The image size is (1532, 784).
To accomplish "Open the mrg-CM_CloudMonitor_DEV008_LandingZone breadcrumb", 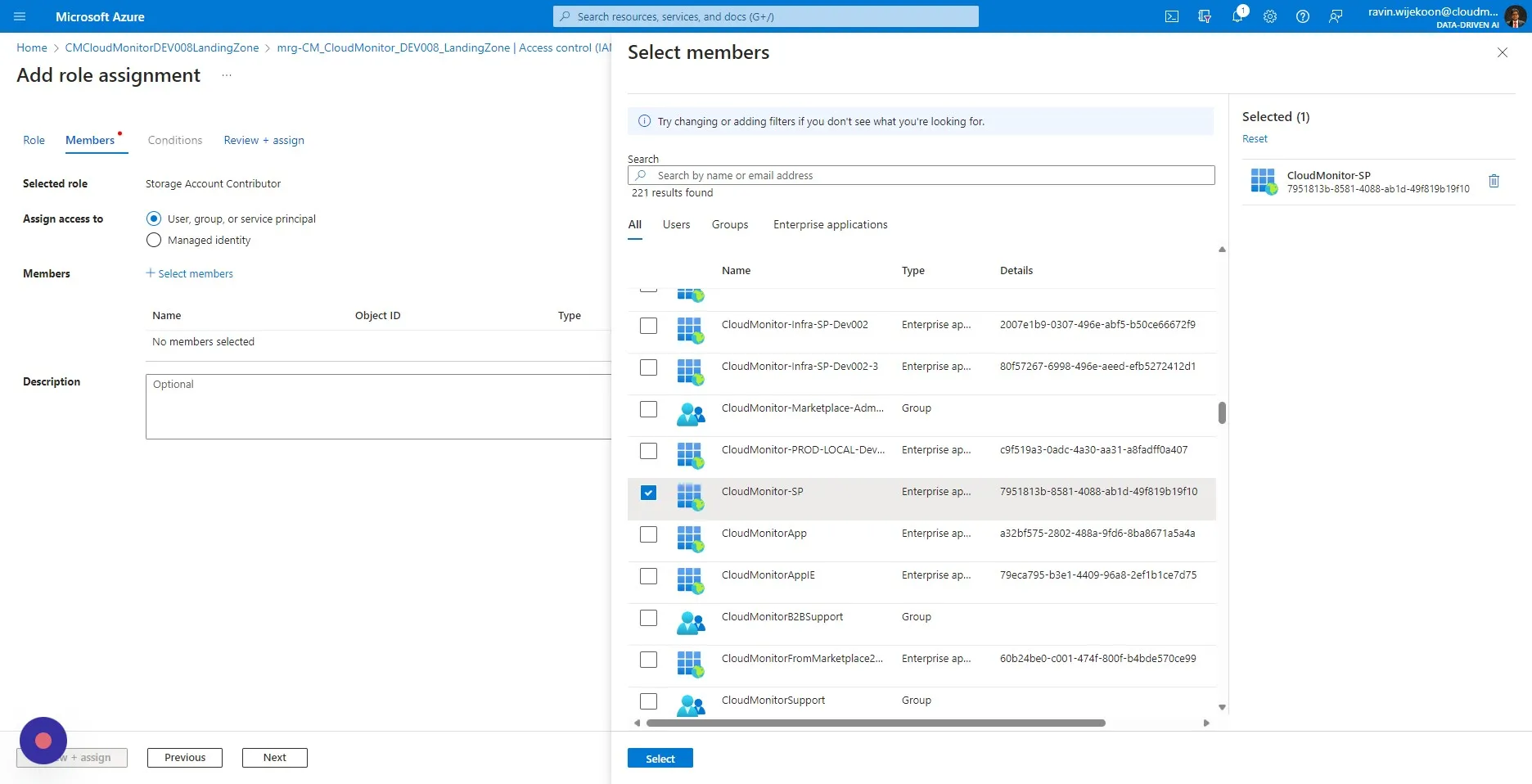I will tap(444, 47).
